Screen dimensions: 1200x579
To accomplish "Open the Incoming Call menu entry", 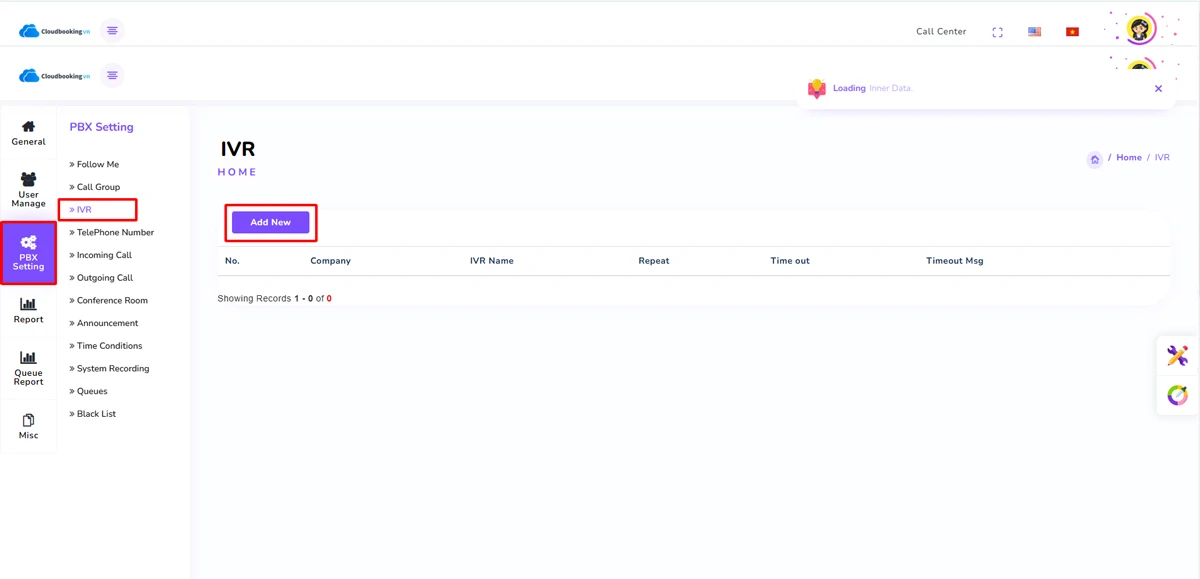I will tap(104, 255).
